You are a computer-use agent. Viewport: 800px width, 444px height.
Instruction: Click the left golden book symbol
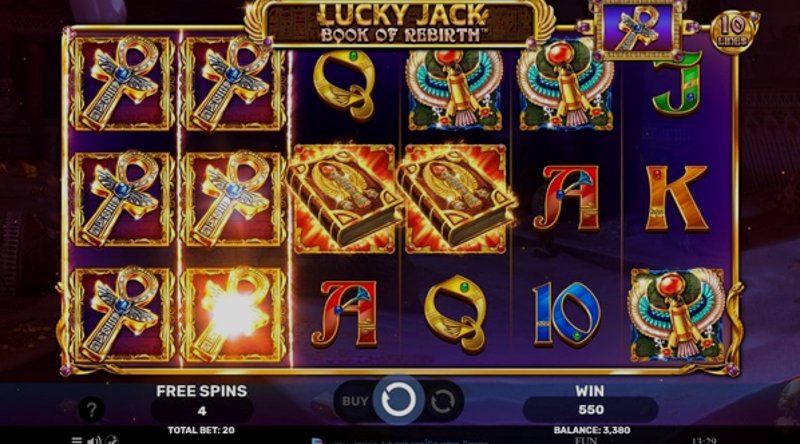coord(343,198)
